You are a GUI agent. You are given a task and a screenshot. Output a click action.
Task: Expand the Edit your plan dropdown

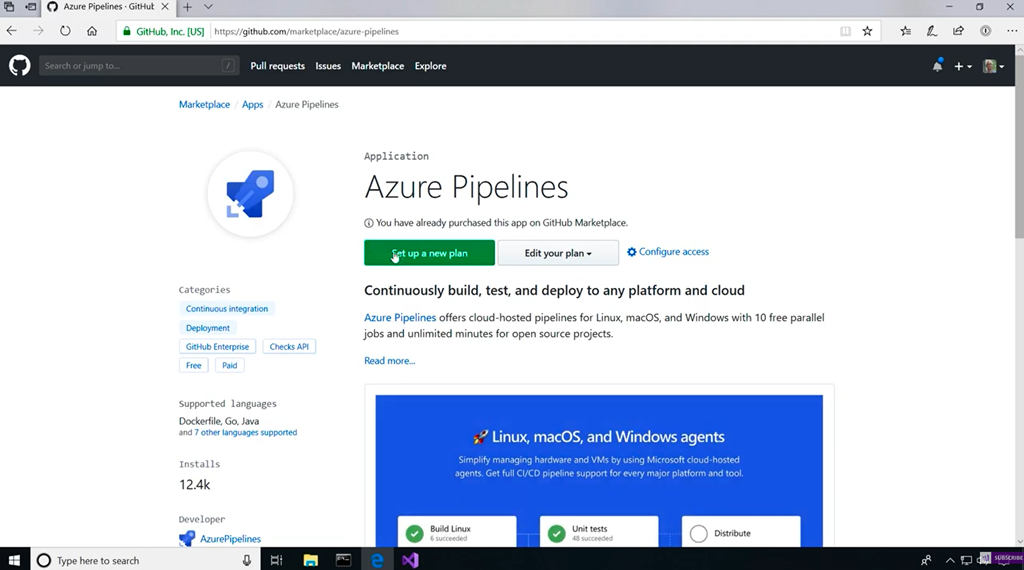click(x=558, y=253)
